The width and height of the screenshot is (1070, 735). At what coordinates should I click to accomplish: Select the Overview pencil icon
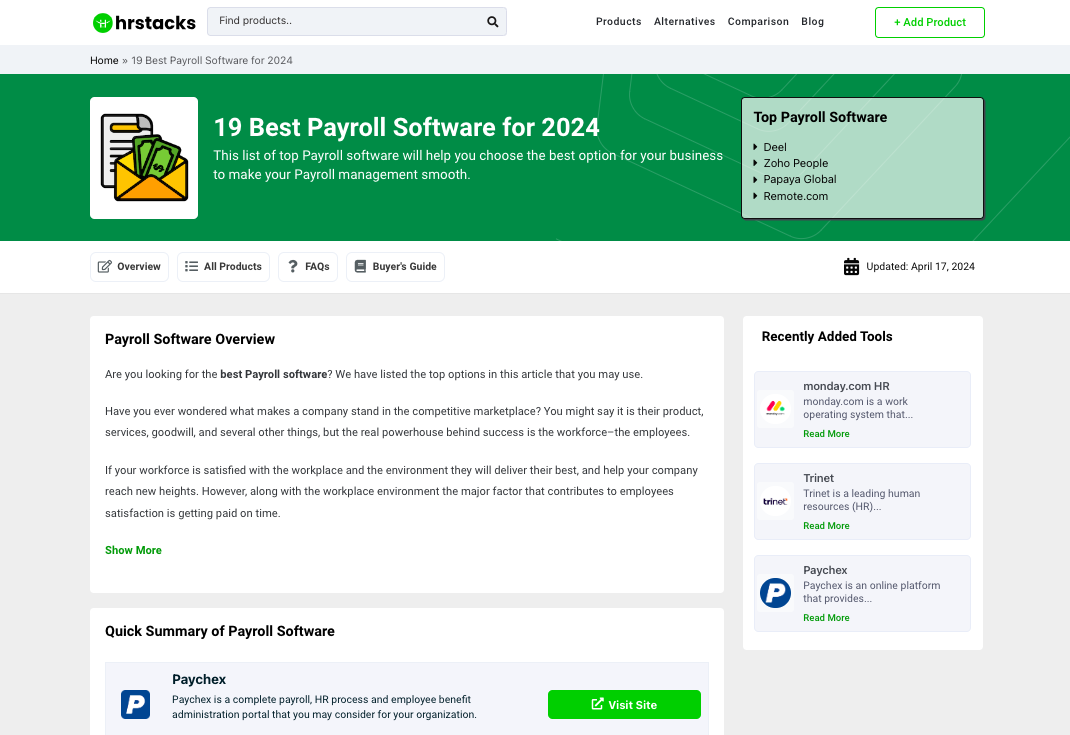pos(105,266)
